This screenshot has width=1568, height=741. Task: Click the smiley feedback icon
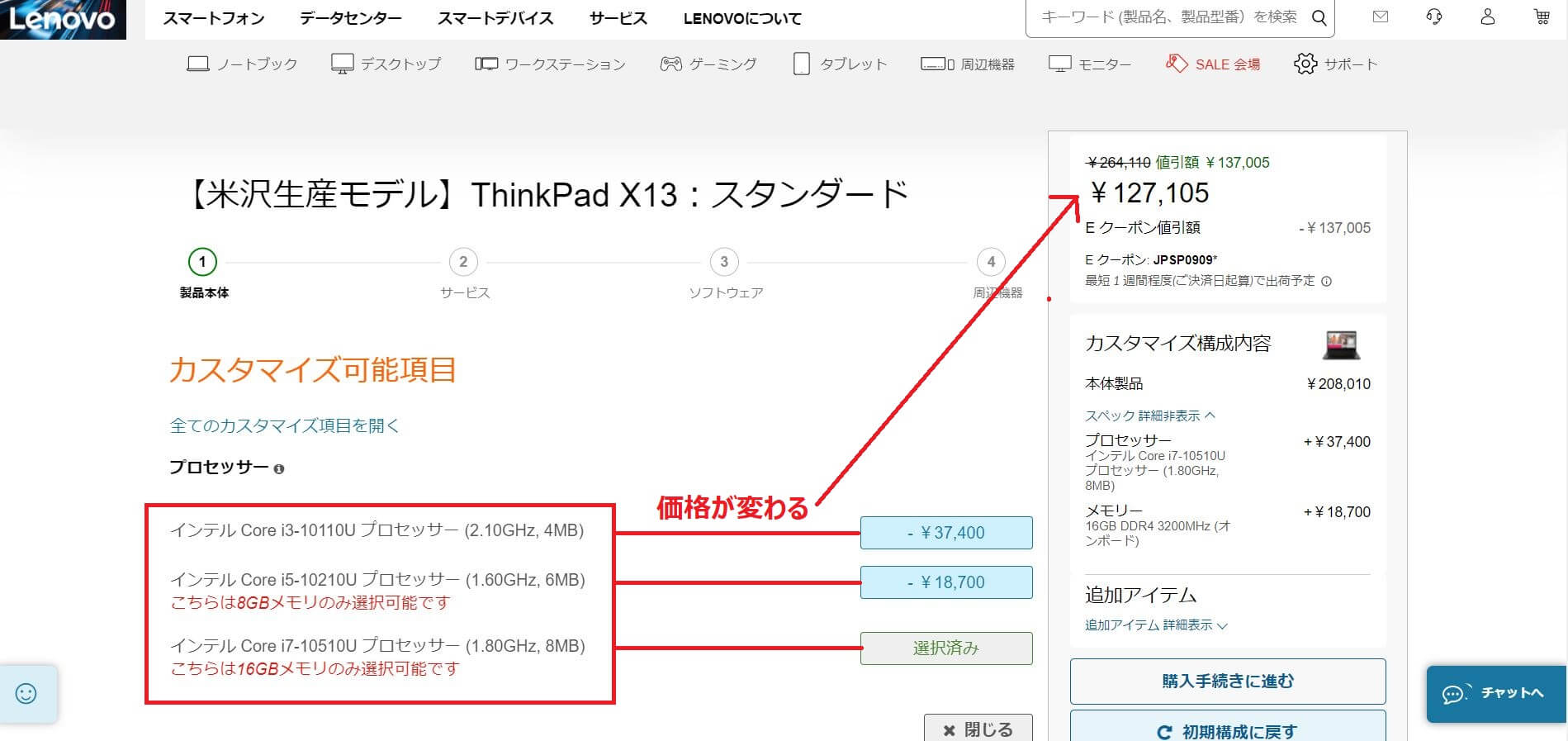(x=26, y=693)
